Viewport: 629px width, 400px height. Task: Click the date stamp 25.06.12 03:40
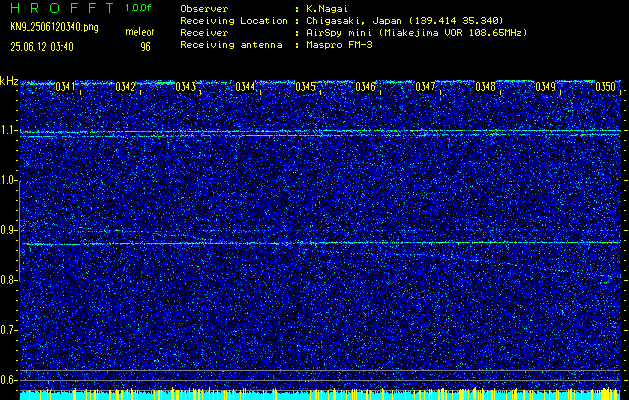click(42, 47)
